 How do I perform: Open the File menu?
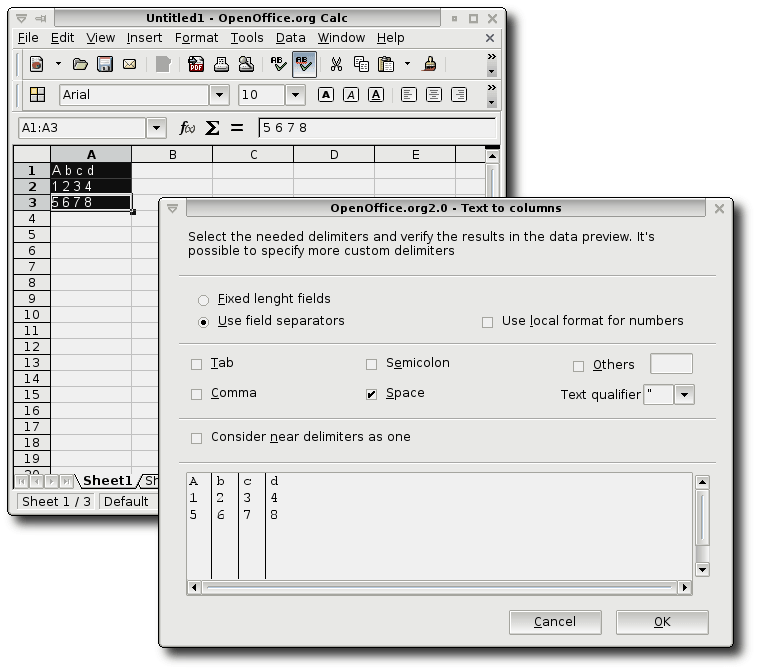28,38
